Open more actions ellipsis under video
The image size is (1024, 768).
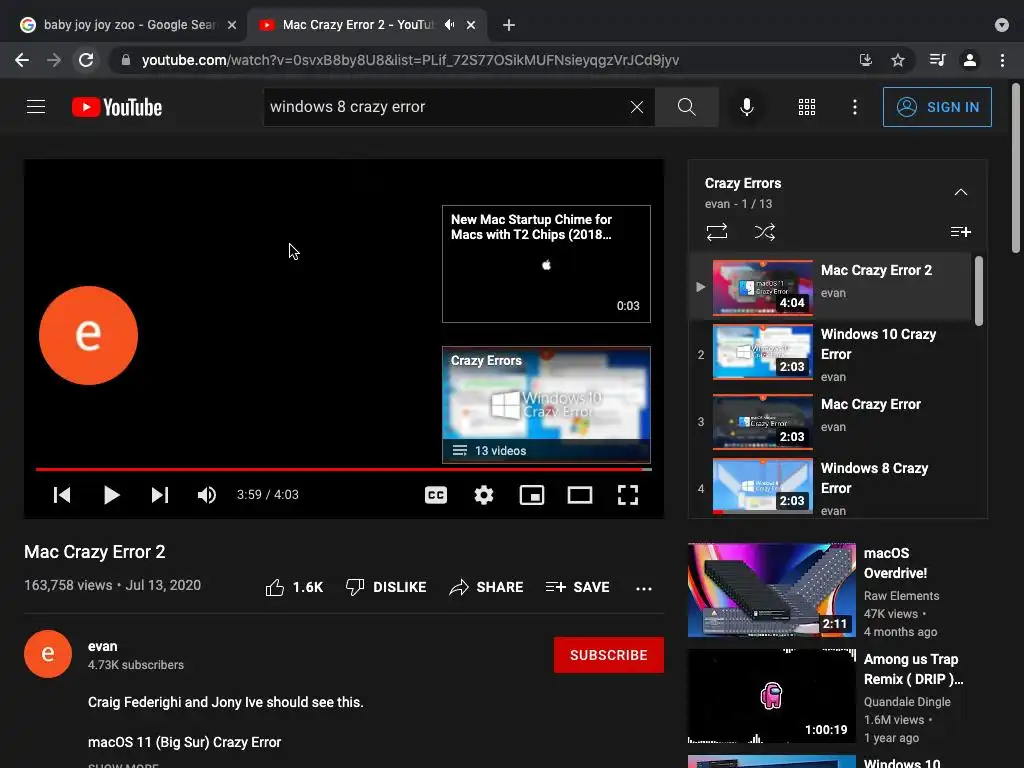(644, 588)
